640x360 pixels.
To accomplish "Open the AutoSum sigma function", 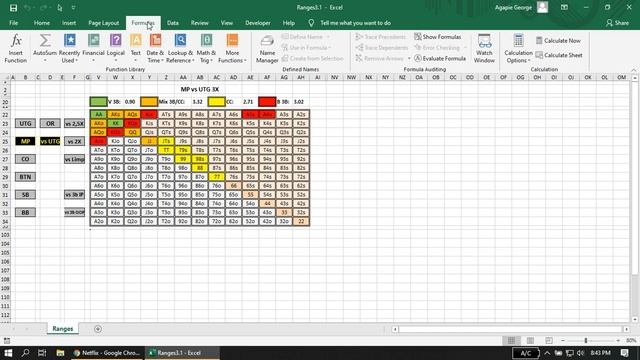I will (45, 48).
